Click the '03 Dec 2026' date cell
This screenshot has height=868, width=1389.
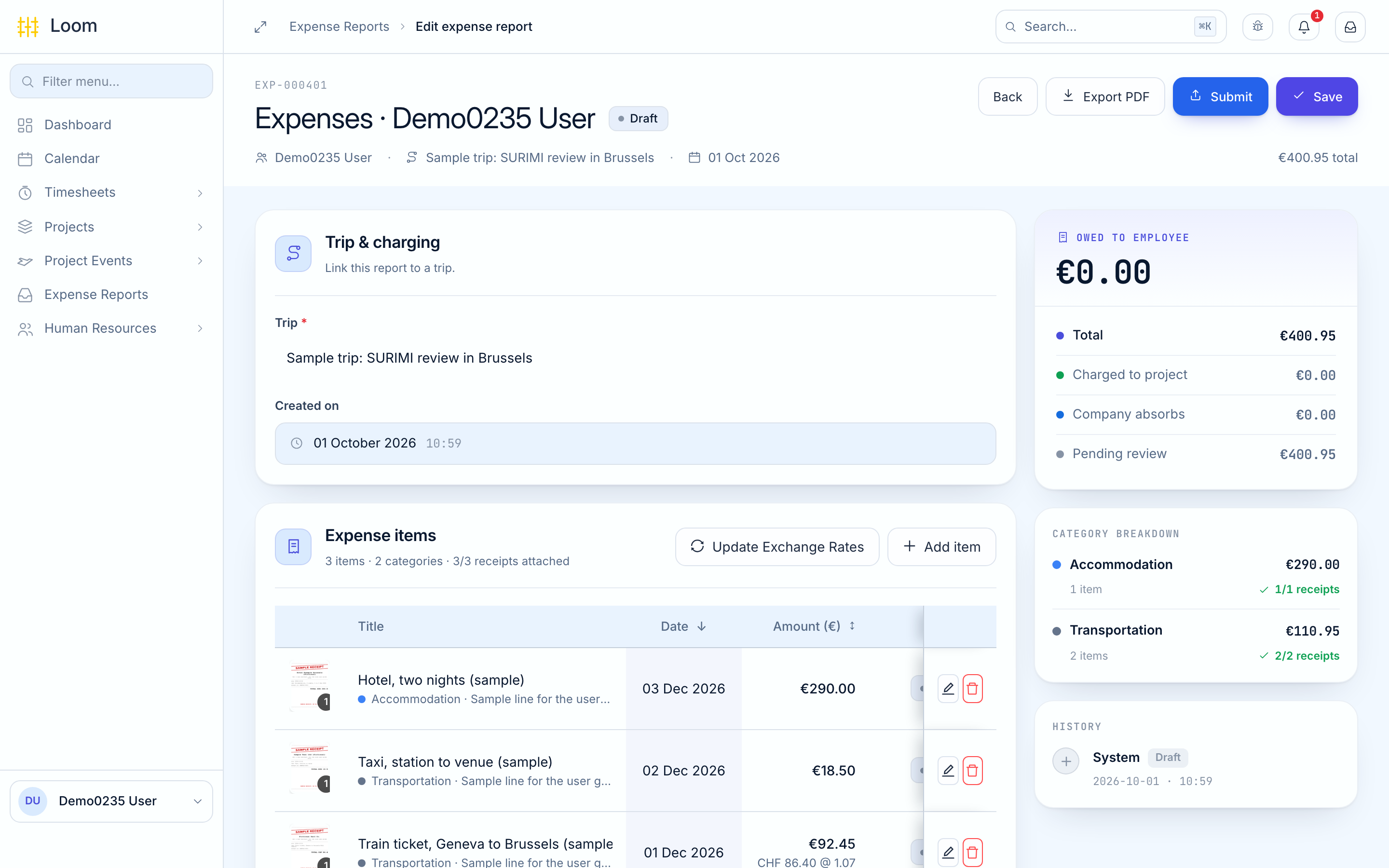coord(683,688)
